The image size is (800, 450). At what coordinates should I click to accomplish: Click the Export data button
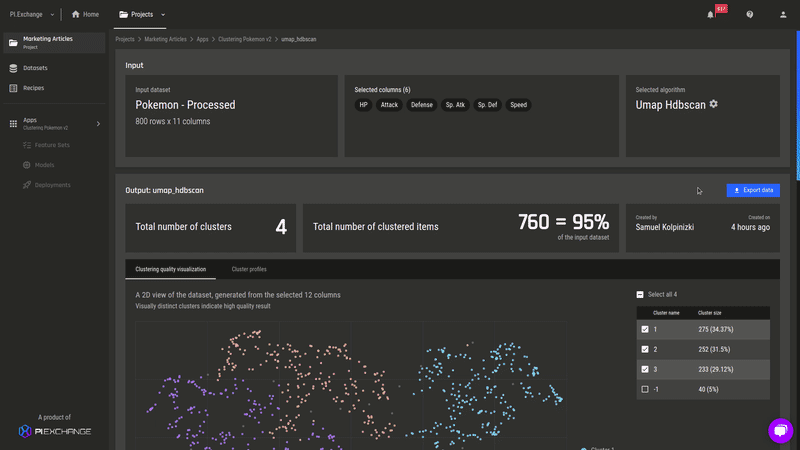pos(753,190)
